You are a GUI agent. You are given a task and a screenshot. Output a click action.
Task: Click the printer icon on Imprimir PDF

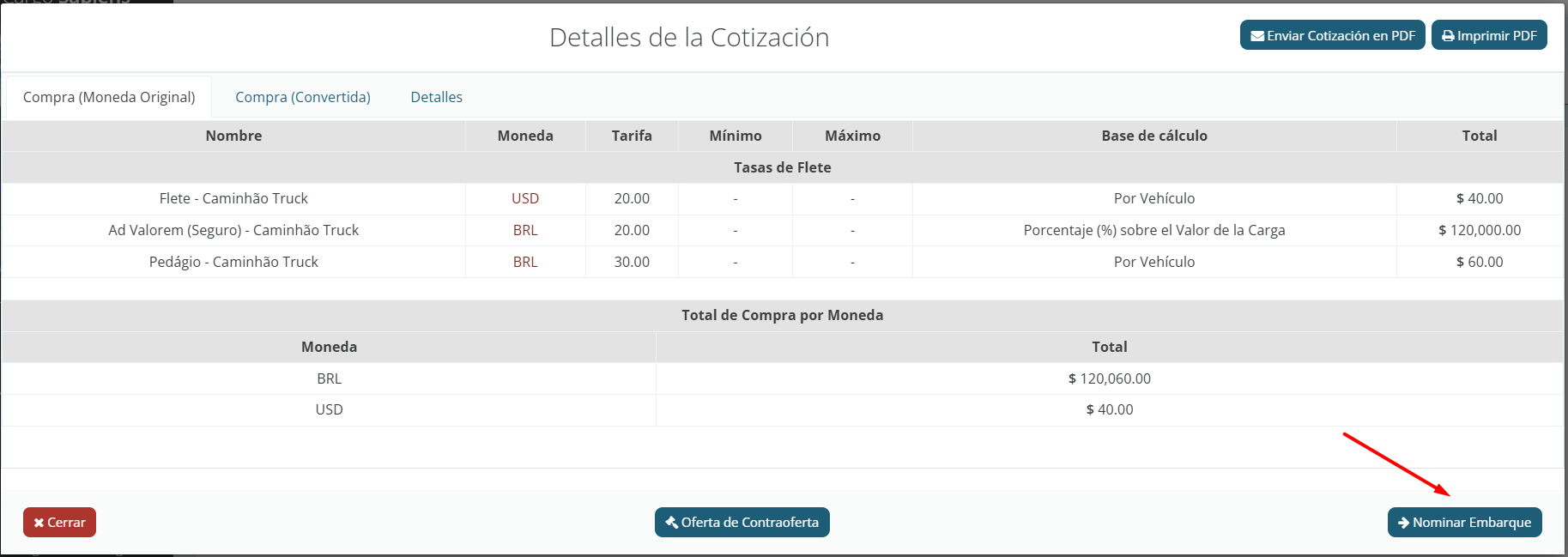(1448, 36)
